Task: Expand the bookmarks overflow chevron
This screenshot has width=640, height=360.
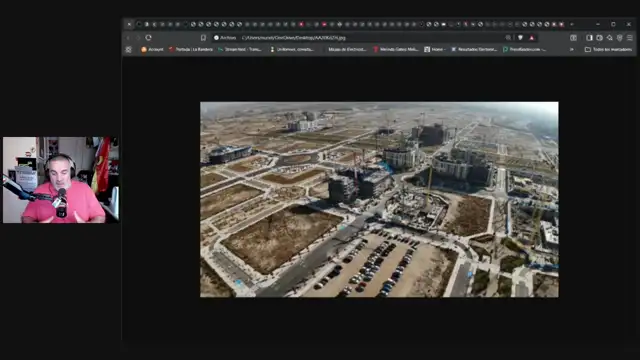Action: tap(571, 49)
